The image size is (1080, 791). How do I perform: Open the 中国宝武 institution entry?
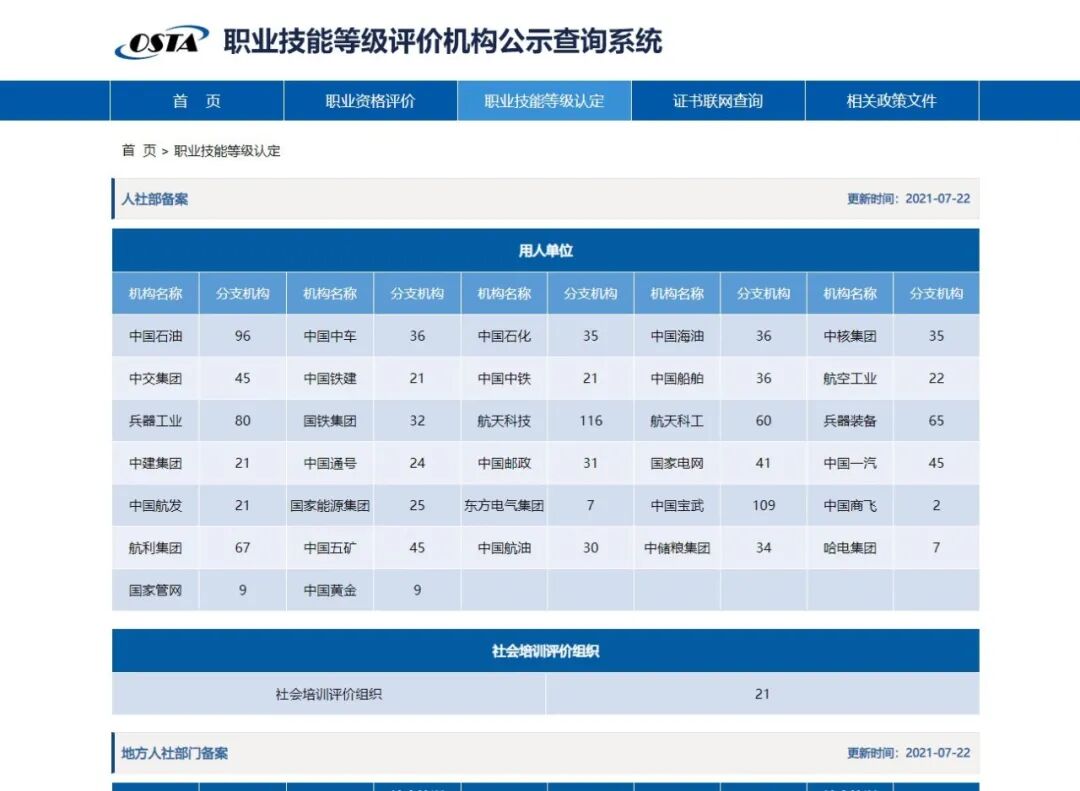tap(677, 506)
